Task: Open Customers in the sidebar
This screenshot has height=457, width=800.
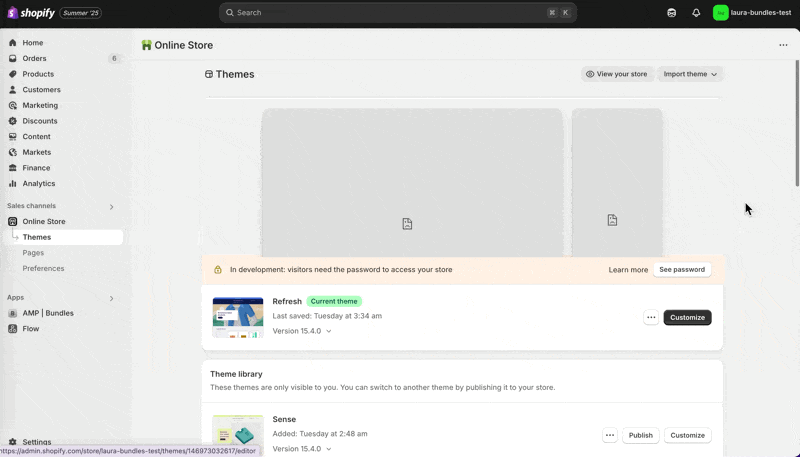Action: point(41,90)
